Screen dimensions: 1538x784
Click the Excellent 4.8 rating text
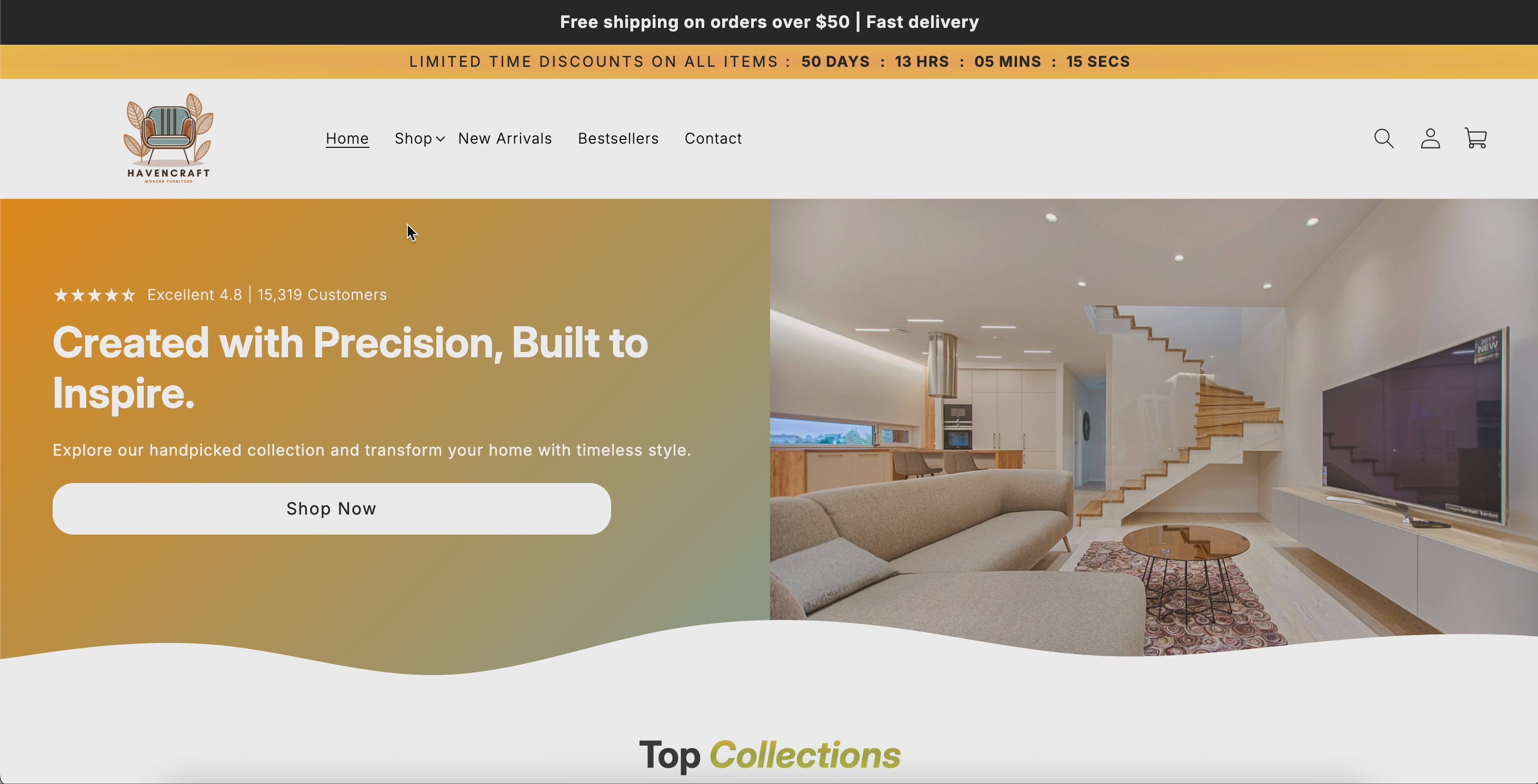[195, 295]
